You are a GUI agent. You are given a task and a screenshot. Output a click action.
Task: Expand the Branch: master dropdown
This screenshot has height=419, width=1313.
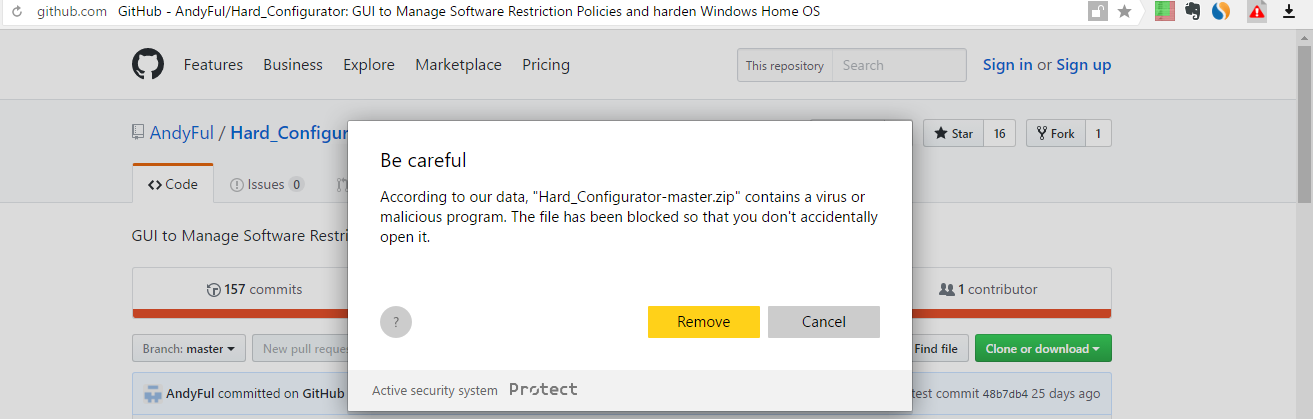(189, 349)
